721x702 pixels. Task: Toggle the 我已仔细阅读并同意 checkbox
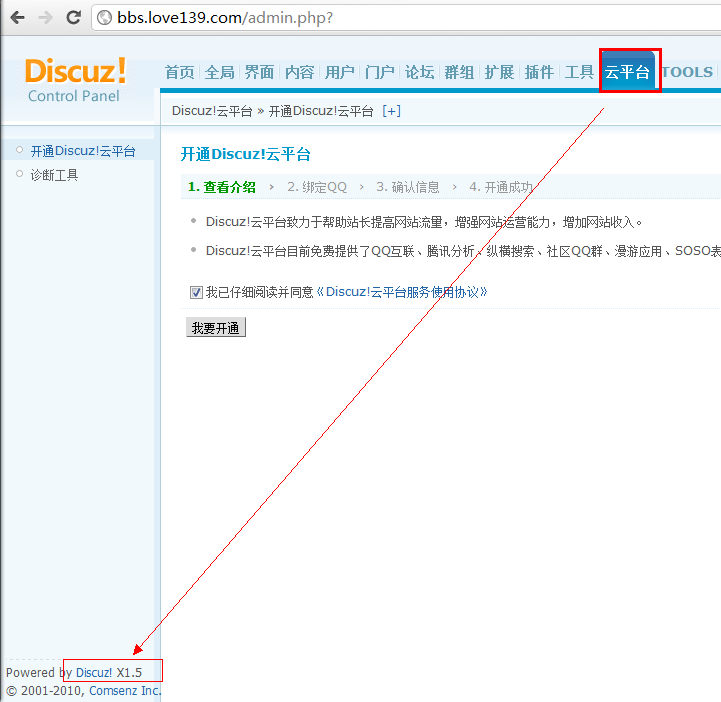tap(196, 292)
